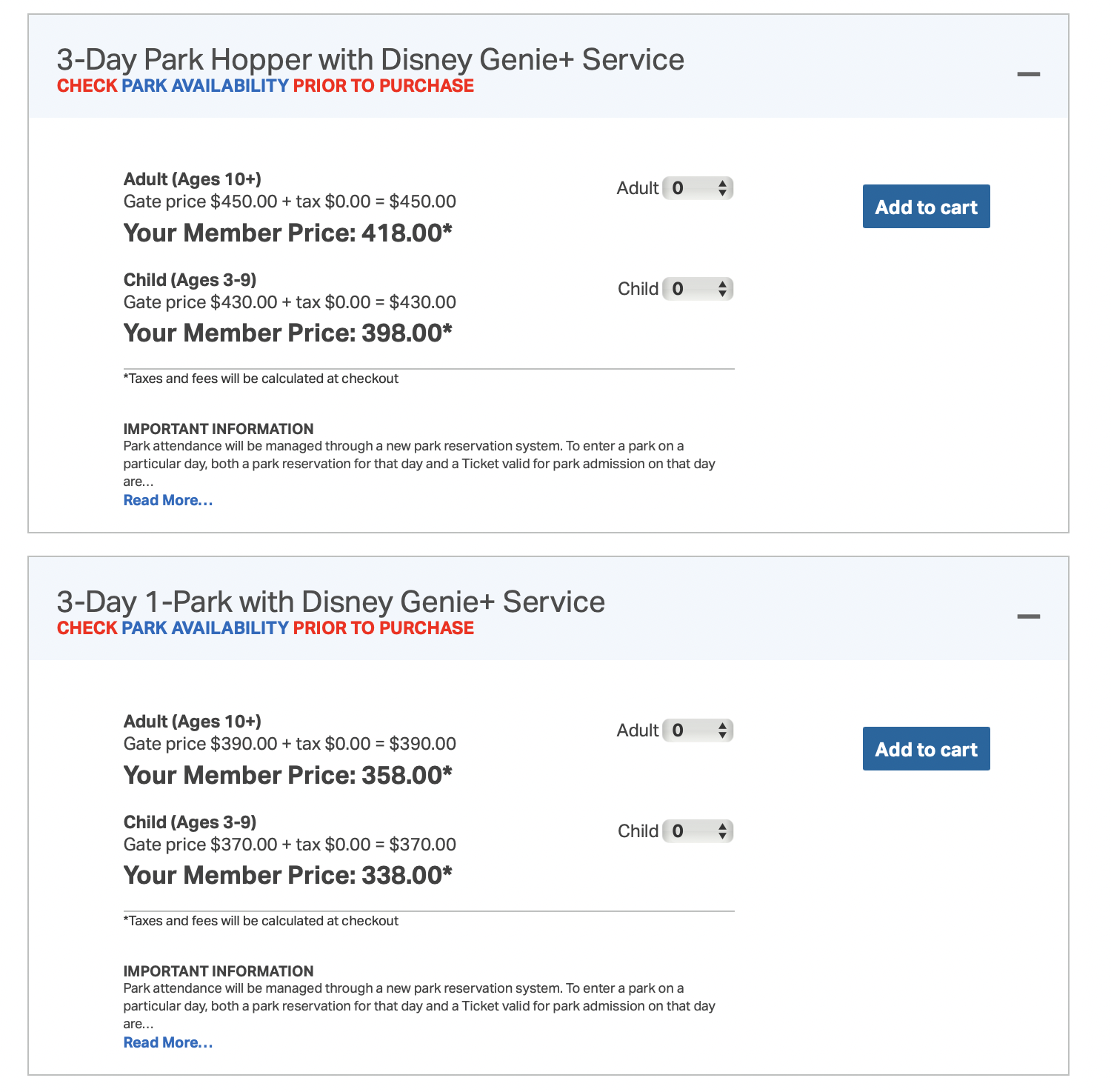This screenshot has height=1092, width=1111.
Task: Open Adult quantity dropdown for 1-Park ticket
Action: (698, 730)
